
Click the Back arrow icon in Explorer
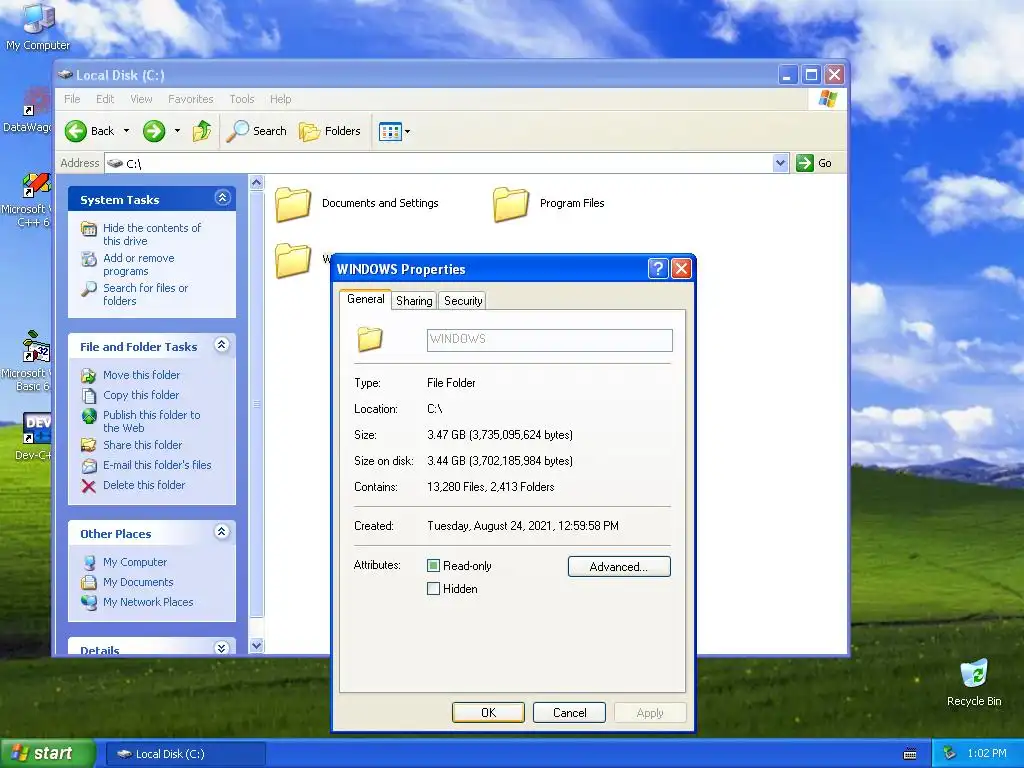[x=76, y=131]
